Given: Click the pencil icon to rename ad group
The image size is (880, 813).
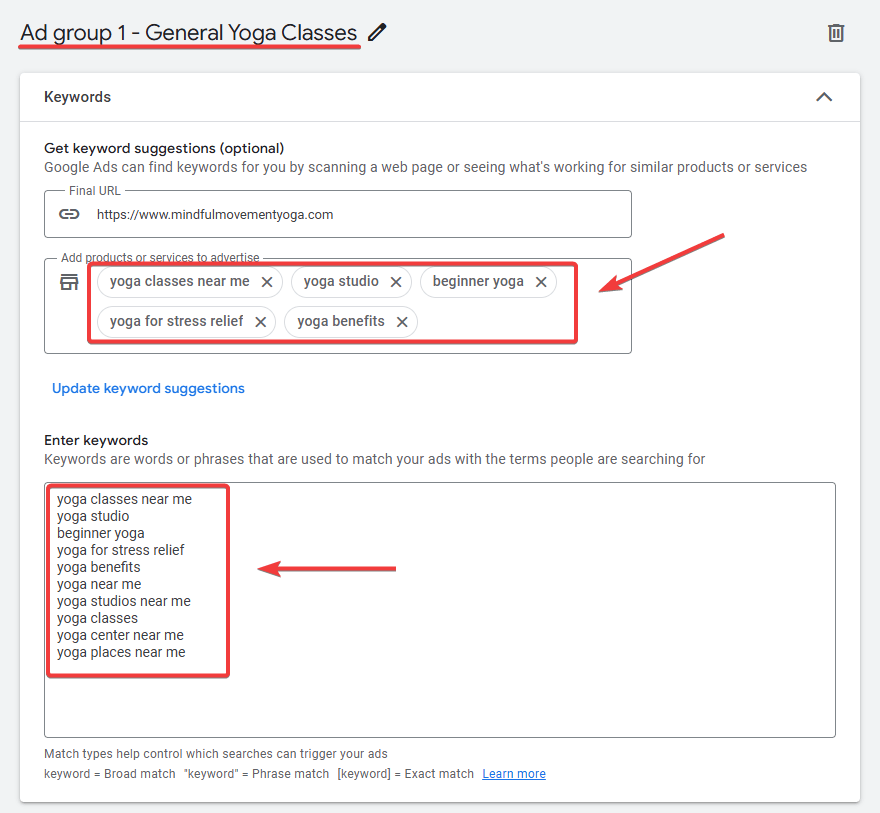Looking at the screenshot, I should (x=377, y=33).
